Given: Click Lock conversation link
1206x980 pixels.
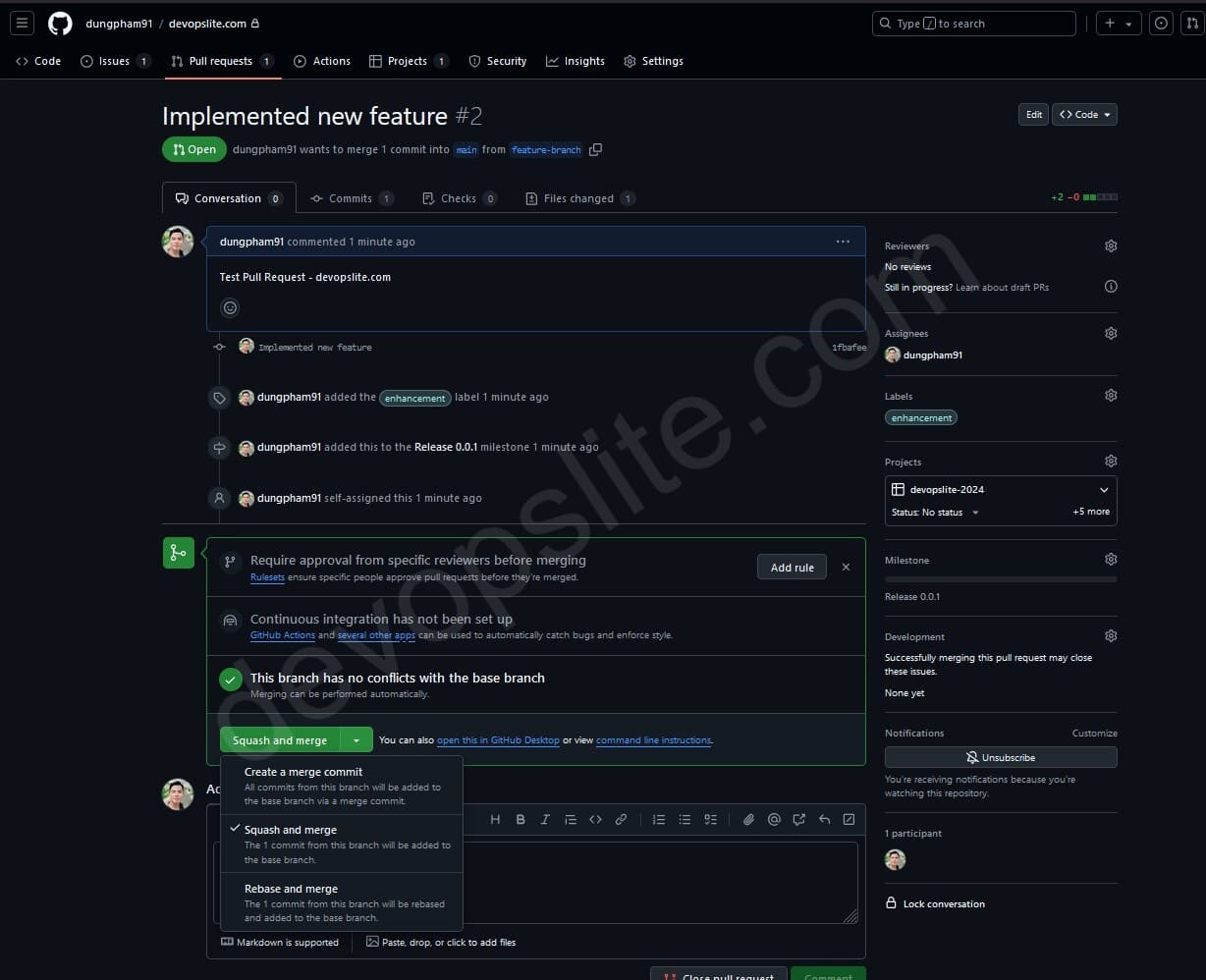Looking at the screenshot, I should coord(935,903).
